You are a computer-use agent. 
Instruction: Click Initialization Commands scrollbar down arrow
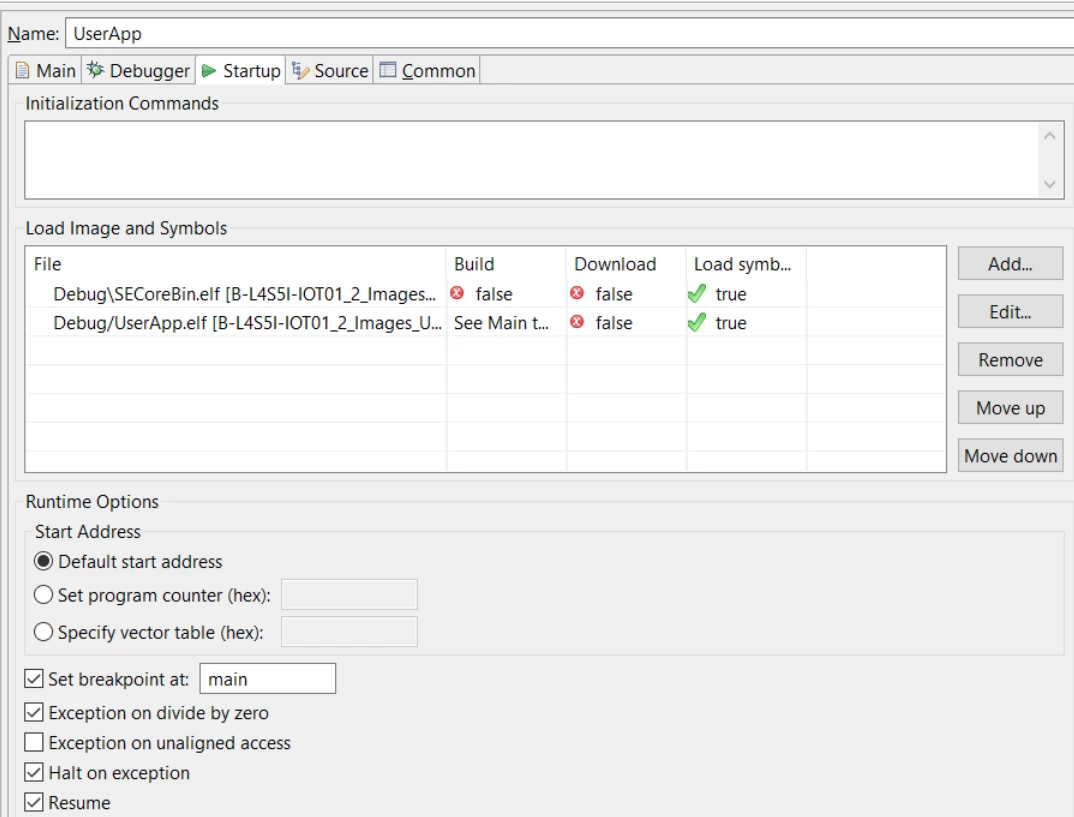[x=1049, y=184]
